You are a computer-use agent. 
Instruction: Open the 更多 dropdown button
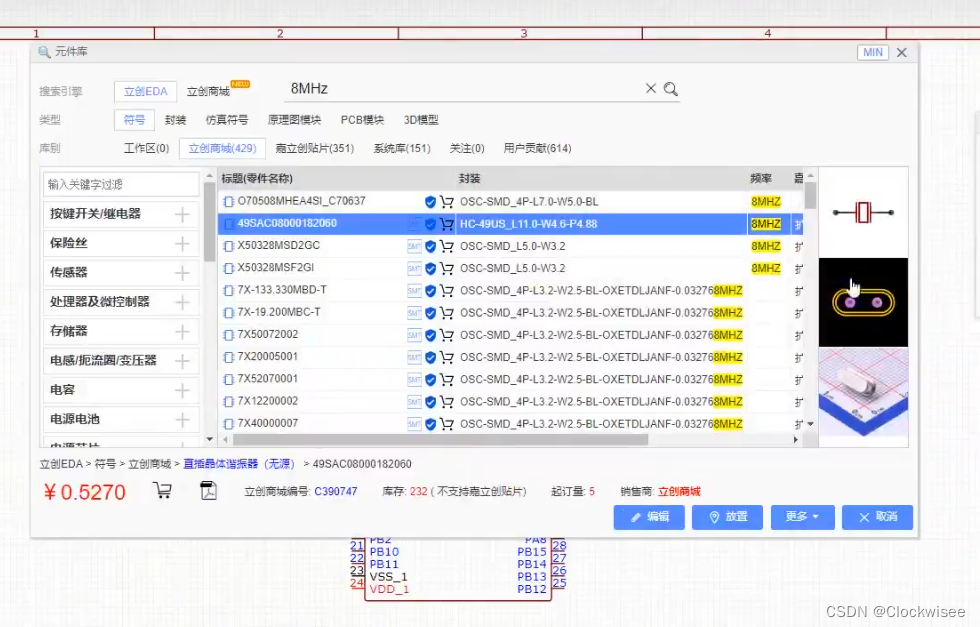click(x=802, y=517)
